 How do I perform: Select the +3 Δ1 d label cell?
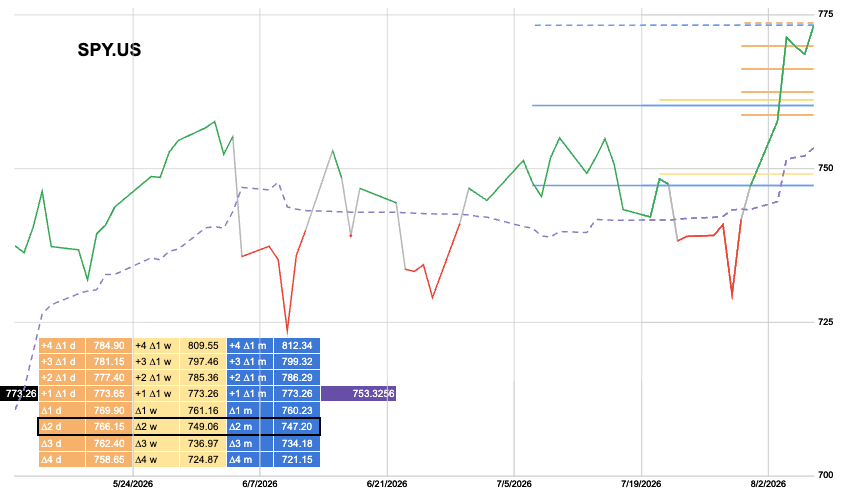(62, 362)
